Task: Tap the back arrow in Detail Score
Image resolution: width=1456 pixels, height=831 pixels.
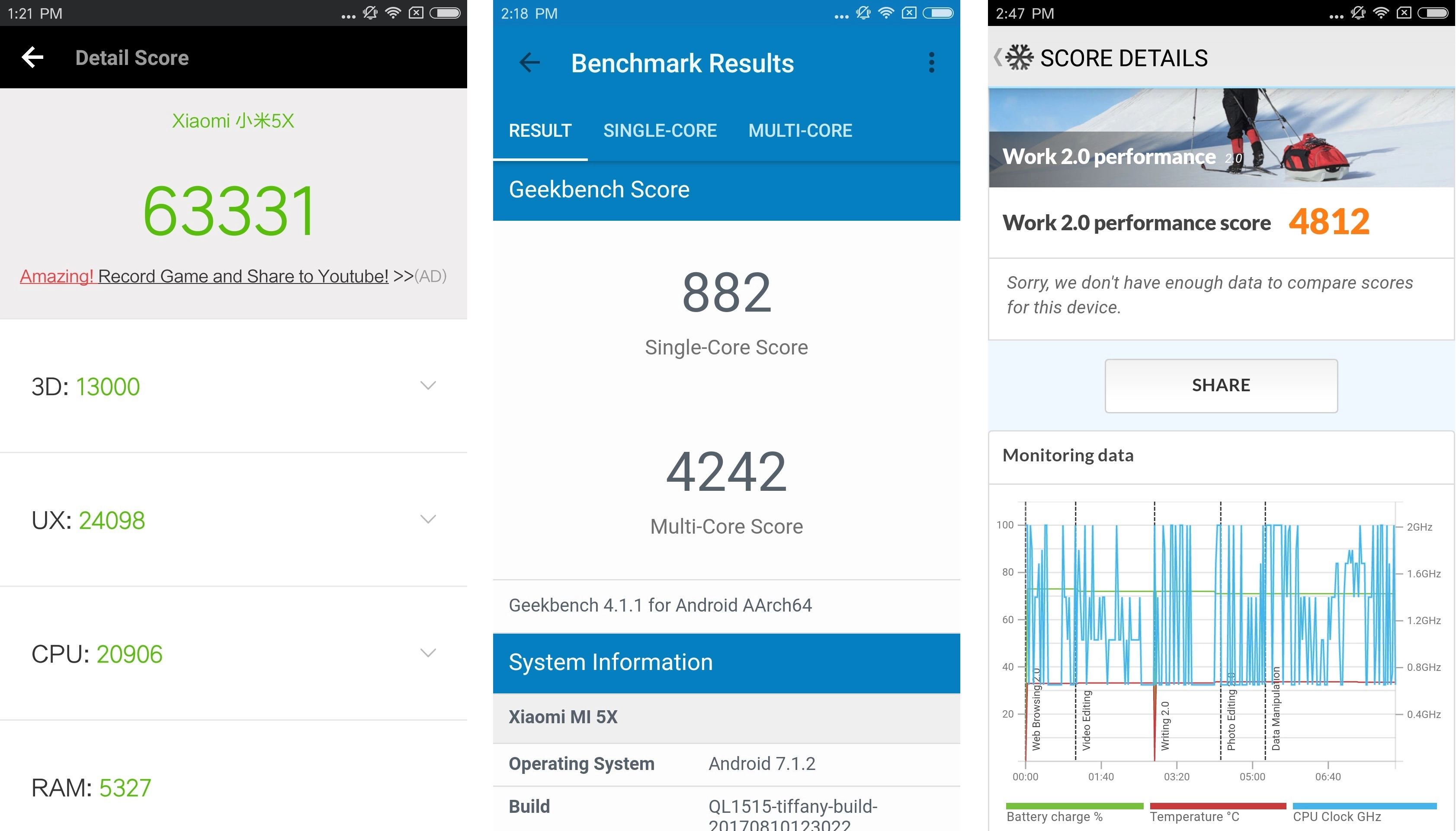Action: [32, 57]
